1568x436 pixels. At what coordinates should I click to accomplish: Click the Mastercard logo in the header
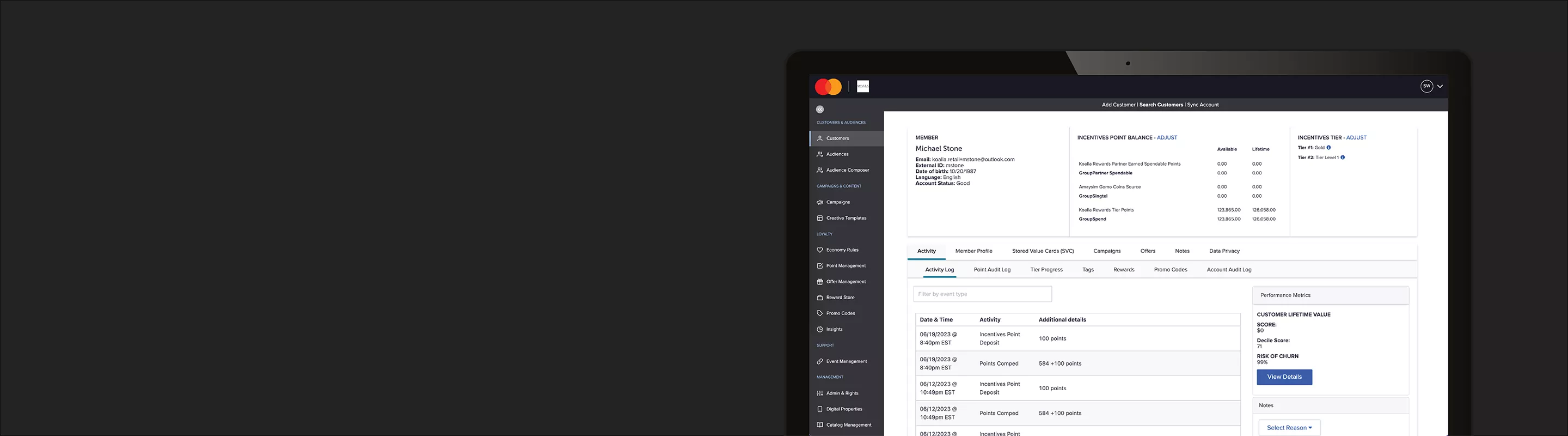point(828,87)
